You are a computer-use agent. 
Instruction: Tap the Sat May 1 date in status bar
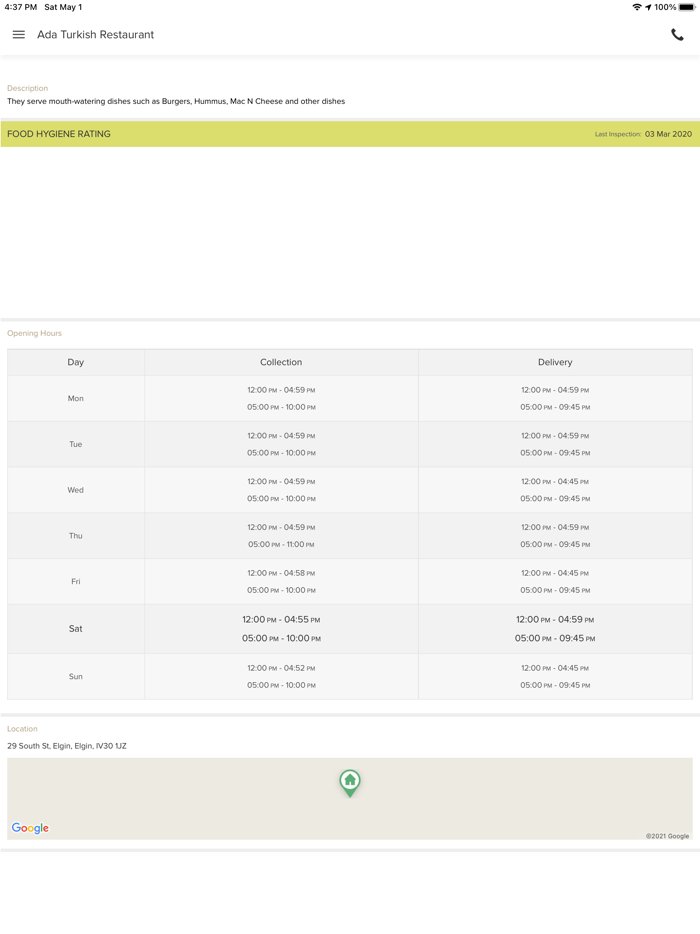63,7
